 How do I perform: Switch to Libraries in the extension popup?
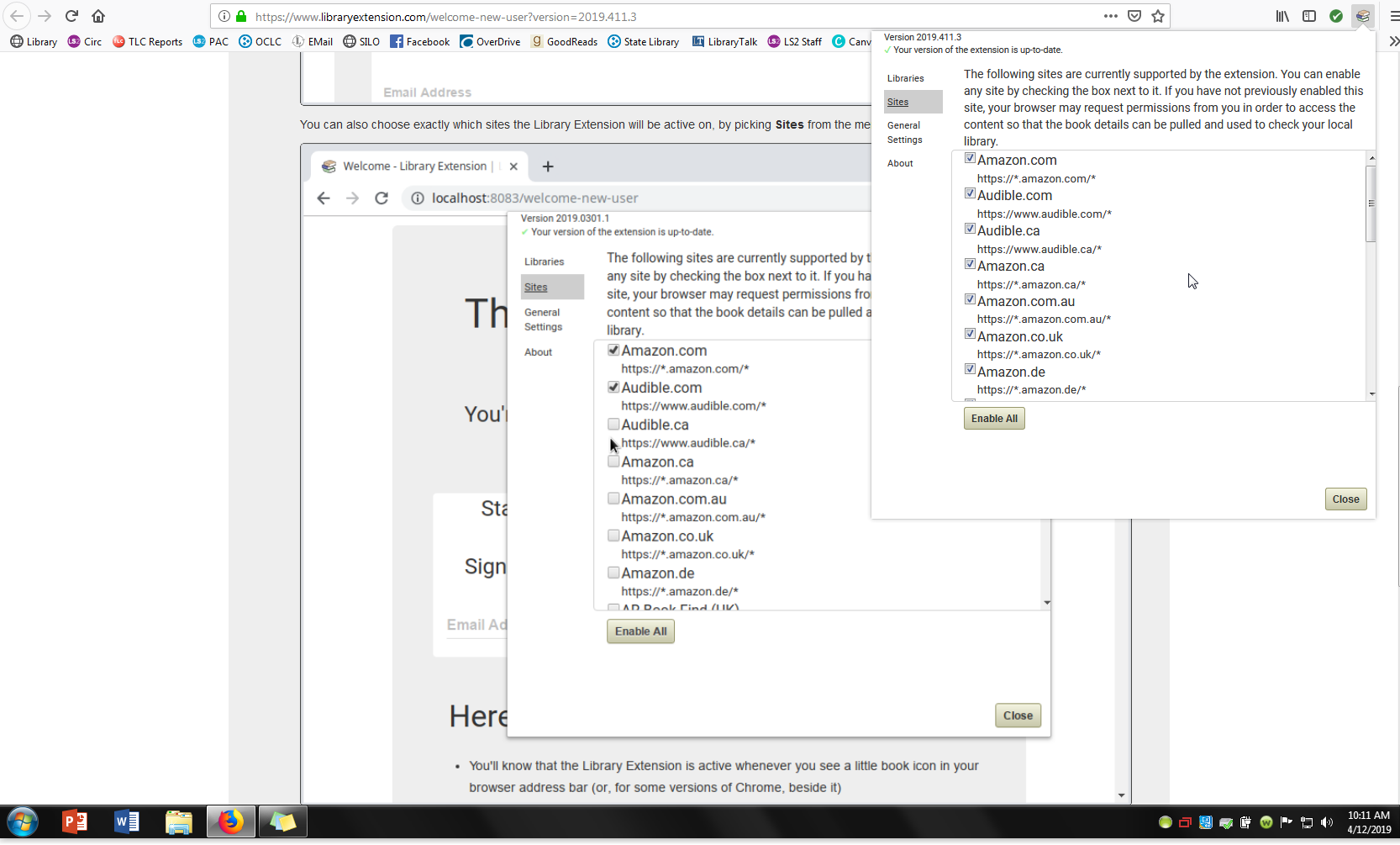[905, 78]
